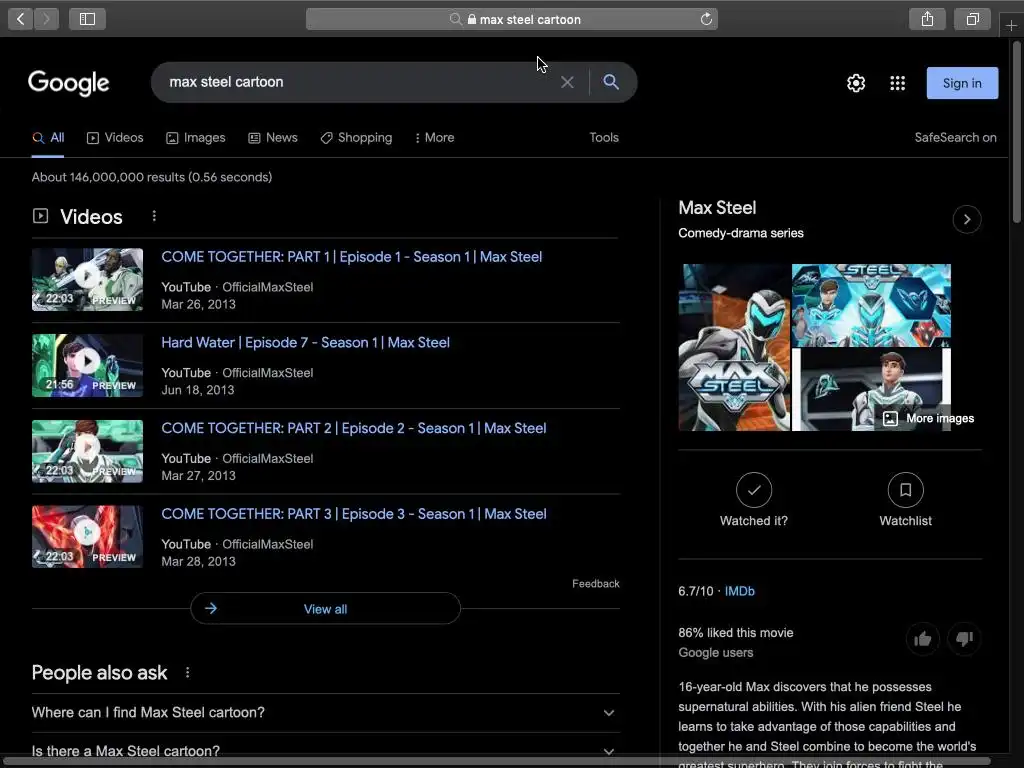
Task: Click the Sign in button
Action: (x=962, y=83)
